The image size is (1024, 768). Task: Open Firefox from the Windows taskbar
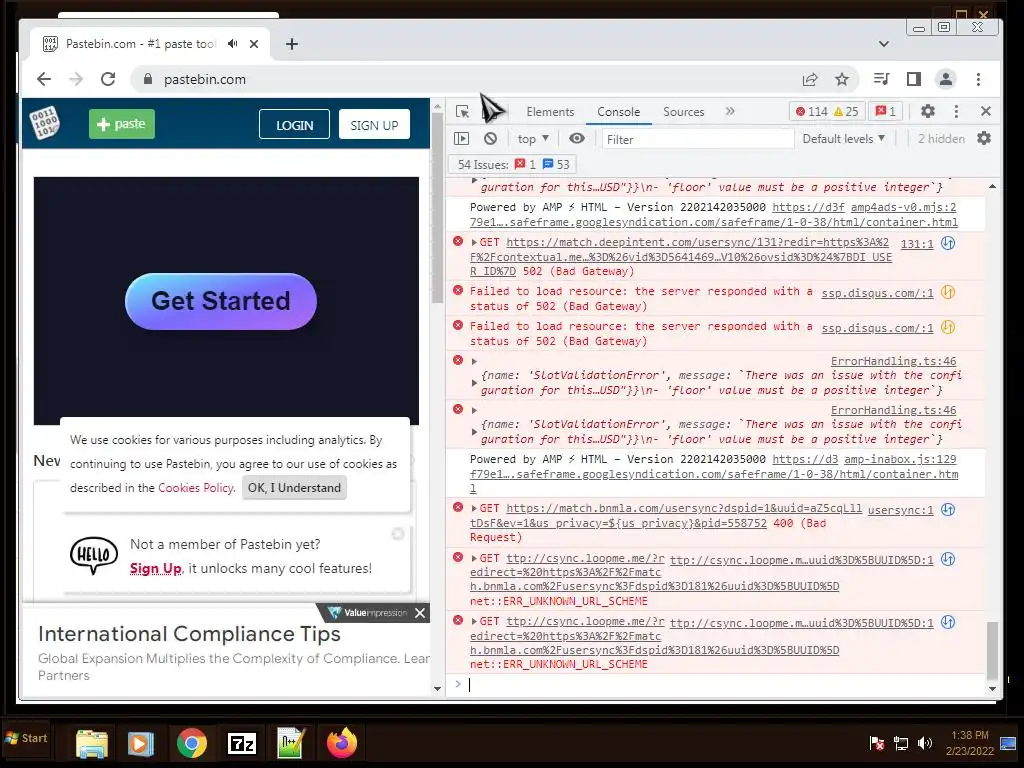[342, 743]
